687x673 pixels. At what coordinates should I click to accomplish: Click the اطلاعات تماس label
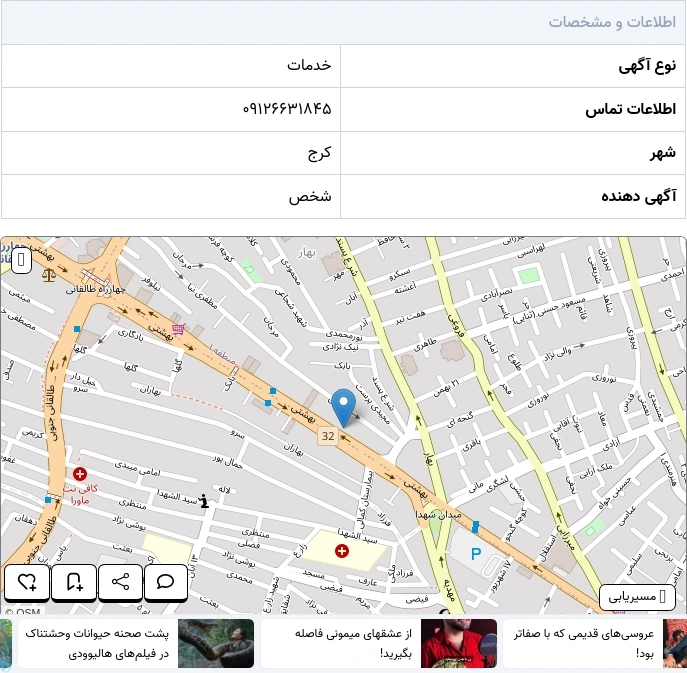pos(630,109)
